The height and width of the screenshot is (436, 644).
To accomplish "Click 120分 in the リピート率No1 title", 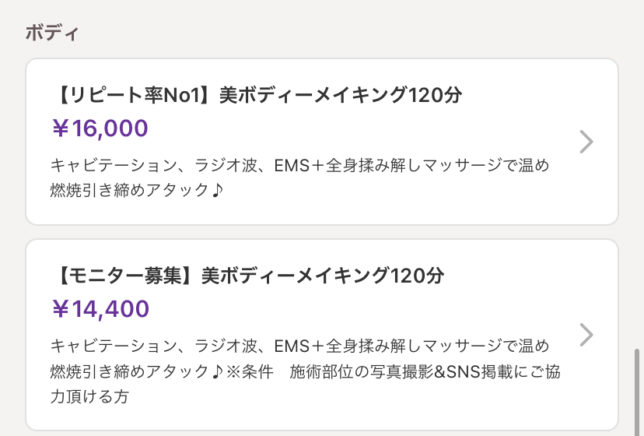I will [x=433, y=95].
